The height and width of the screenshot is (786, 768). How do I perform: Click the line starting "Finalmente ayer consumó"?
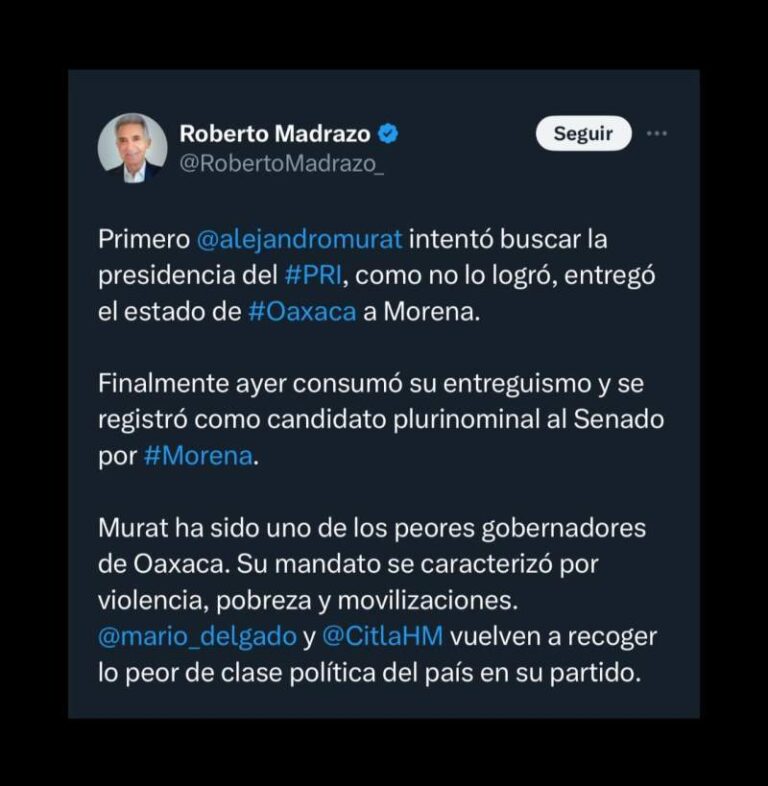pyautogui.click(x=380, y=383)
